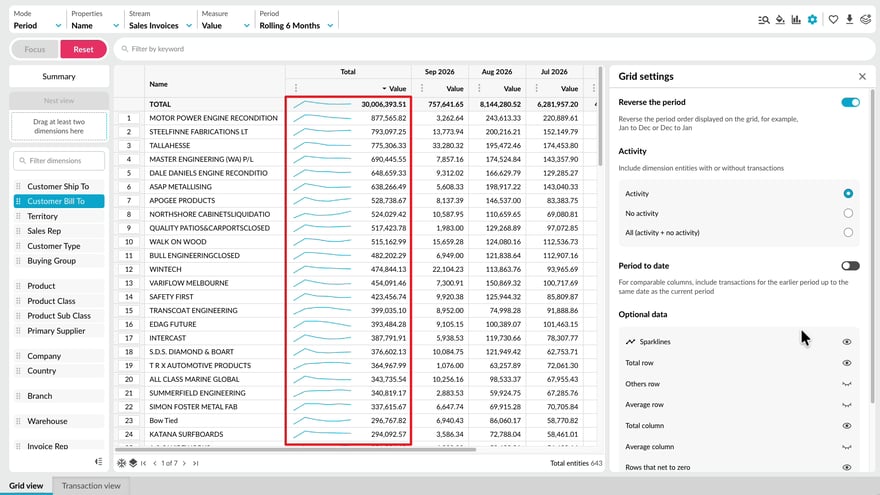Screen dimensions: 880x495
Task: Show the Average row
Action: (847, 405)
